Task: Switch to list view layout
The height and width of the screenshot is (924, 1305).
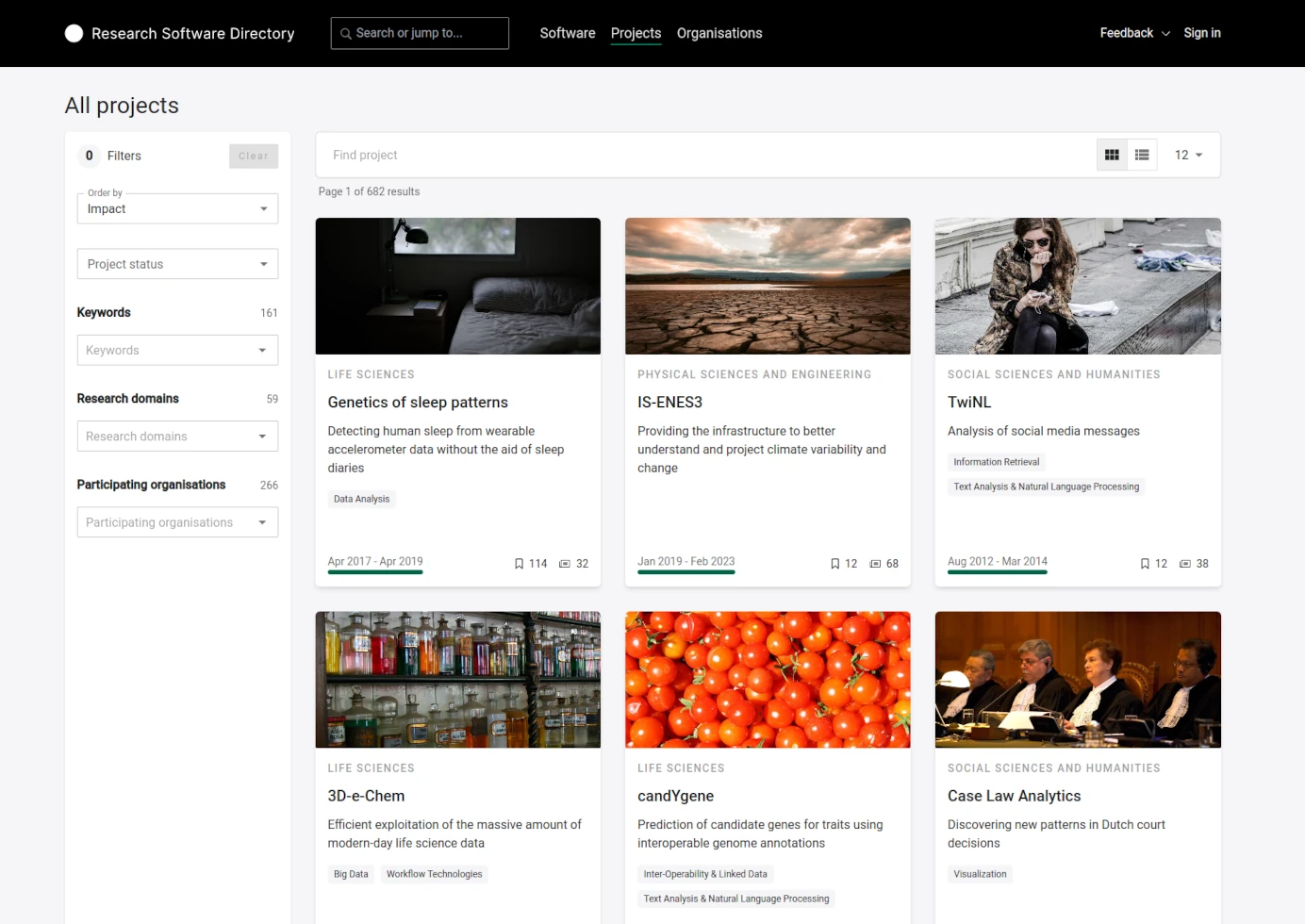Action: pos(1142,156)
